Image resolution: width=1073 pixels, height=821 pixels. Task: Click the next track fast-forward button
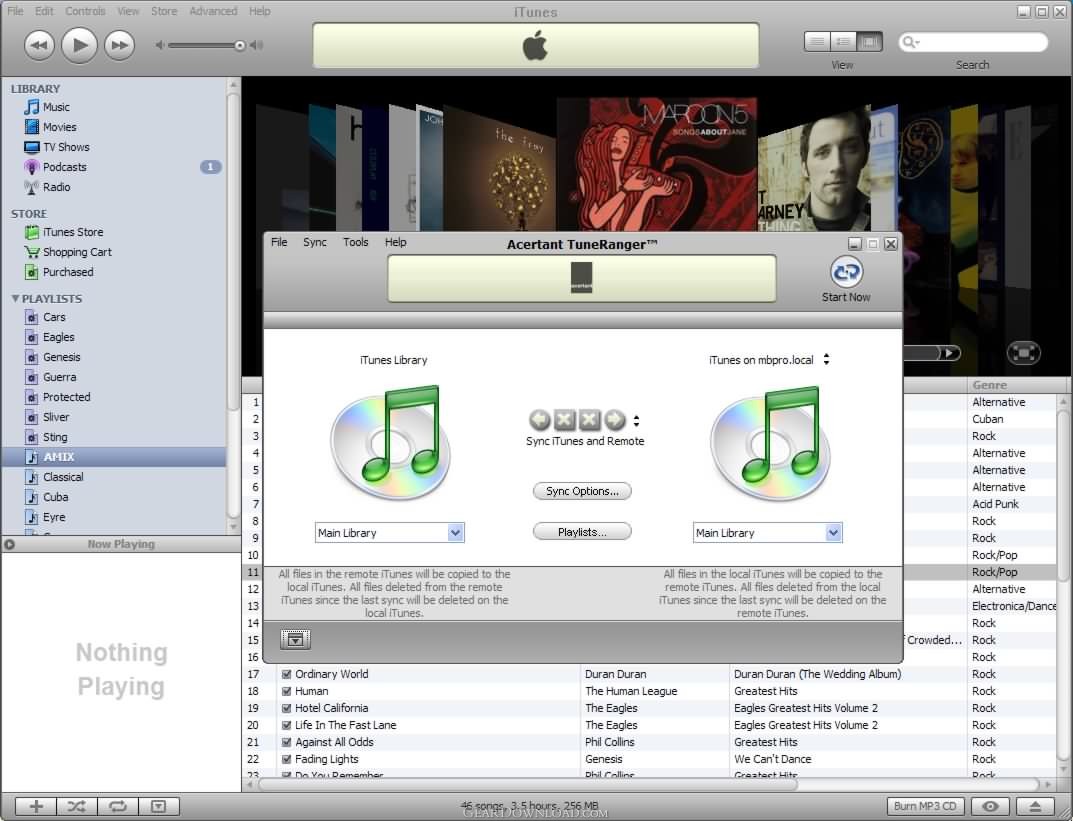click(x=119, y=46)
